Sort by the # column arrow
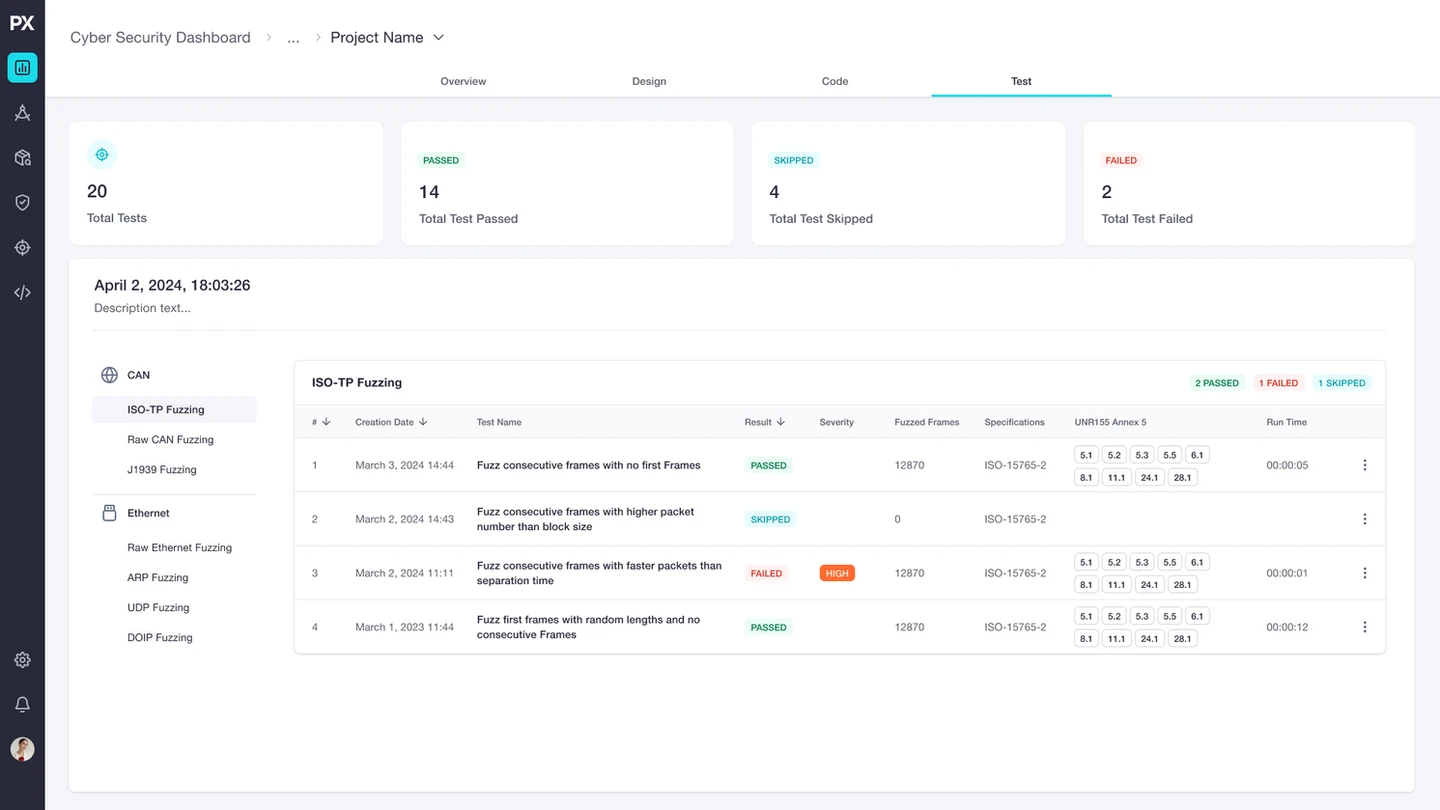 point(326,422)
